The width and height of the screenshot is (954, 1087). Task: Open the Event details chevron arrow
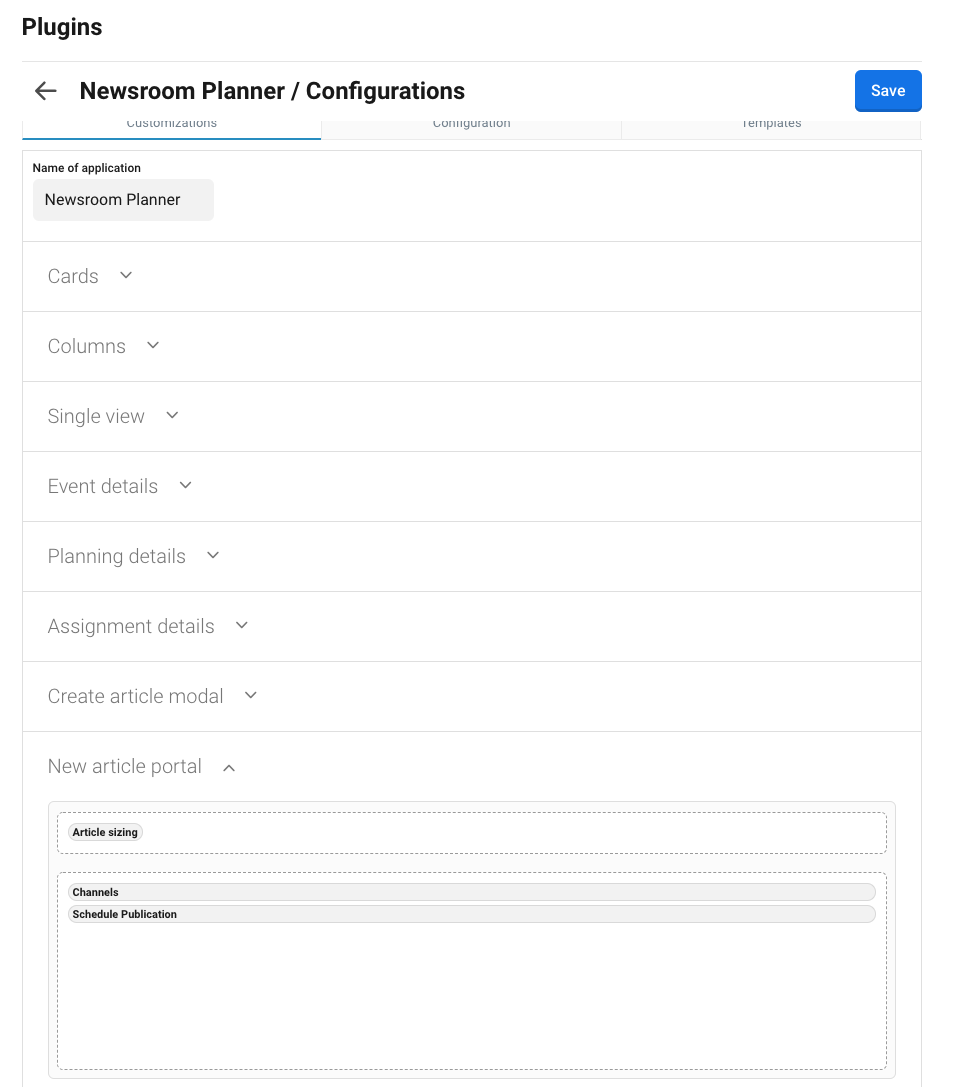coord(185,485)
